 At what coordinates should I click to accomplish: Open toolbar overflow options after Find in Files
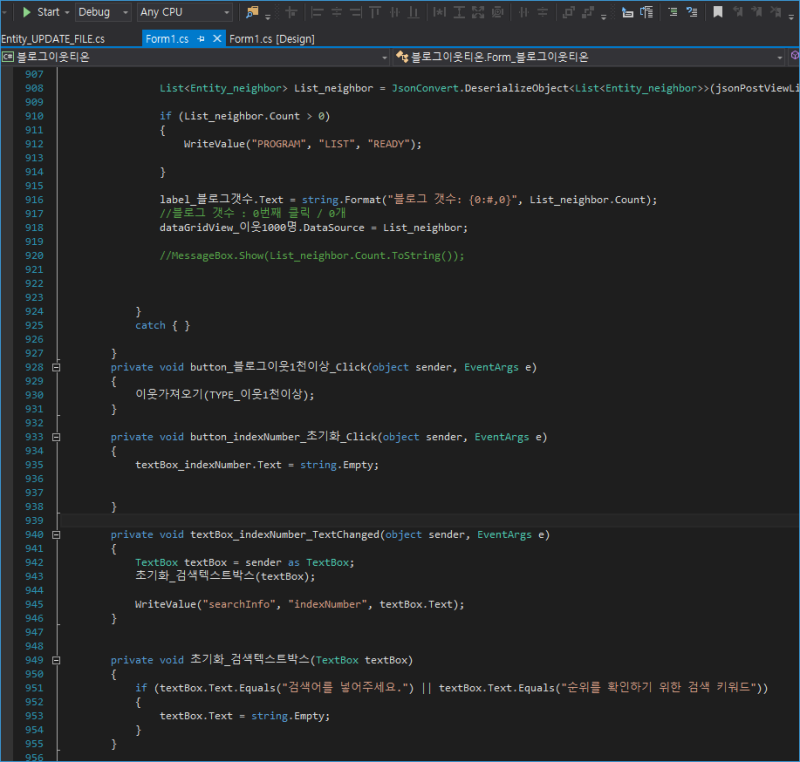click(x=268, y=17)
